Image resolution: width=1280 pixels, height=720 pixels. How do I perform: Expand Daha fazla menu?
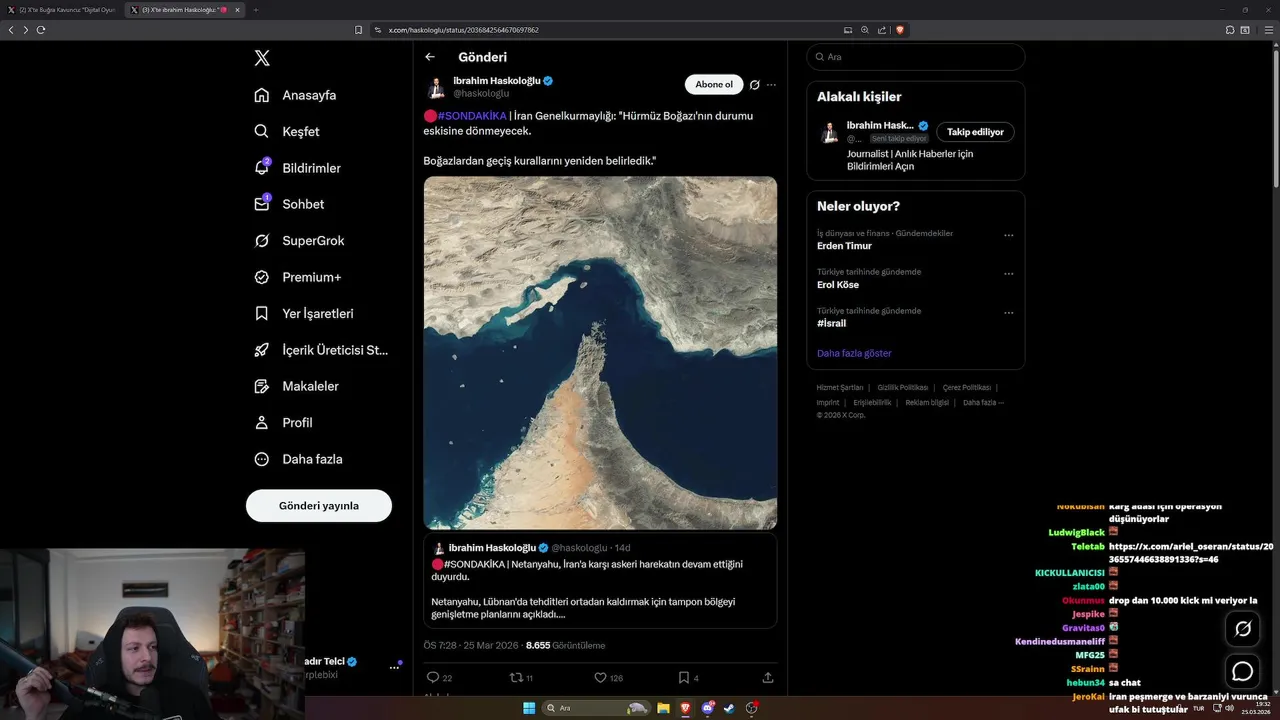pos(298,459)
